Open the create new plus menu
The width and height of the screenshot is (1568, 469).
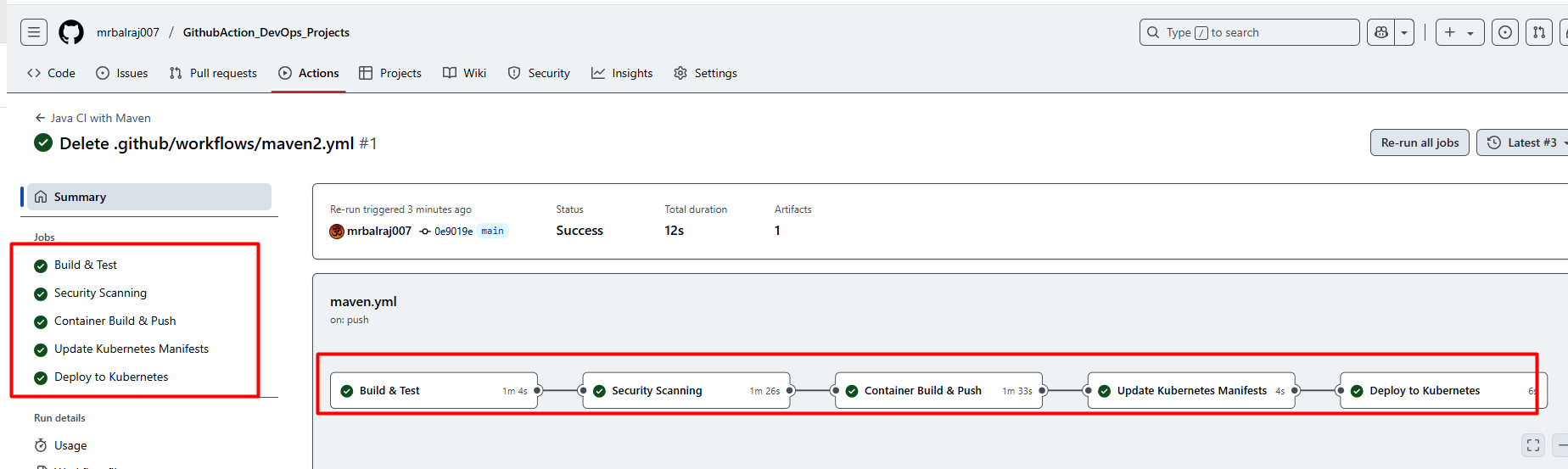click(x=1459, y=32)
